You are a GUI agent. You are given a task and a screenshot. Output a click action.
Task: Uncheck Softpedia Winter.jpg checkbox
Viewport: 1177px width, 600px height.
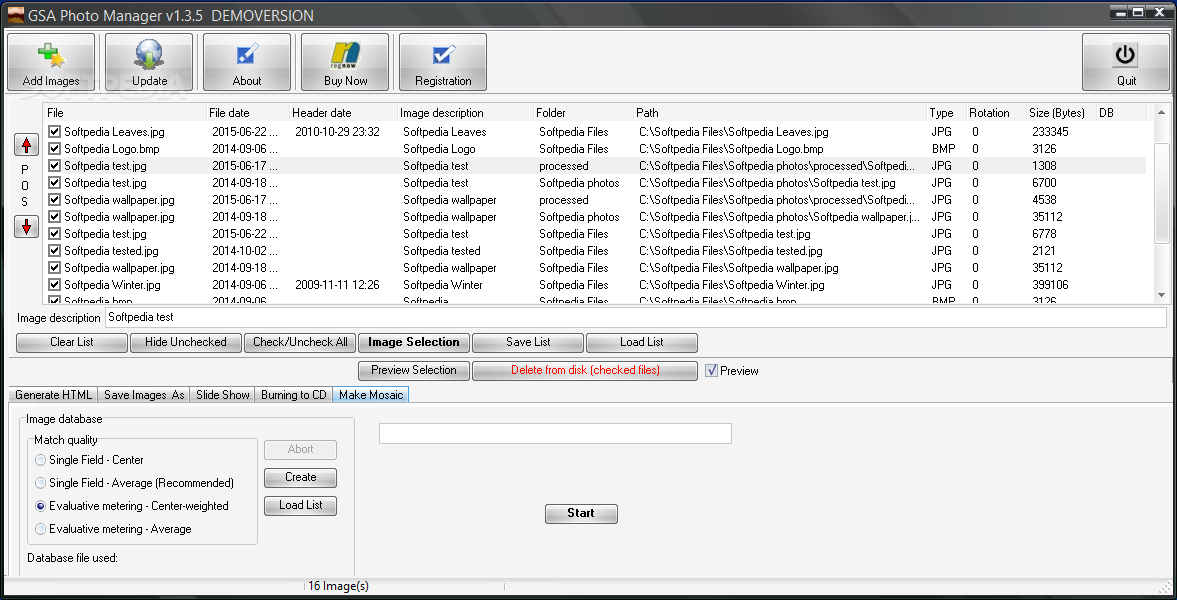54,285
